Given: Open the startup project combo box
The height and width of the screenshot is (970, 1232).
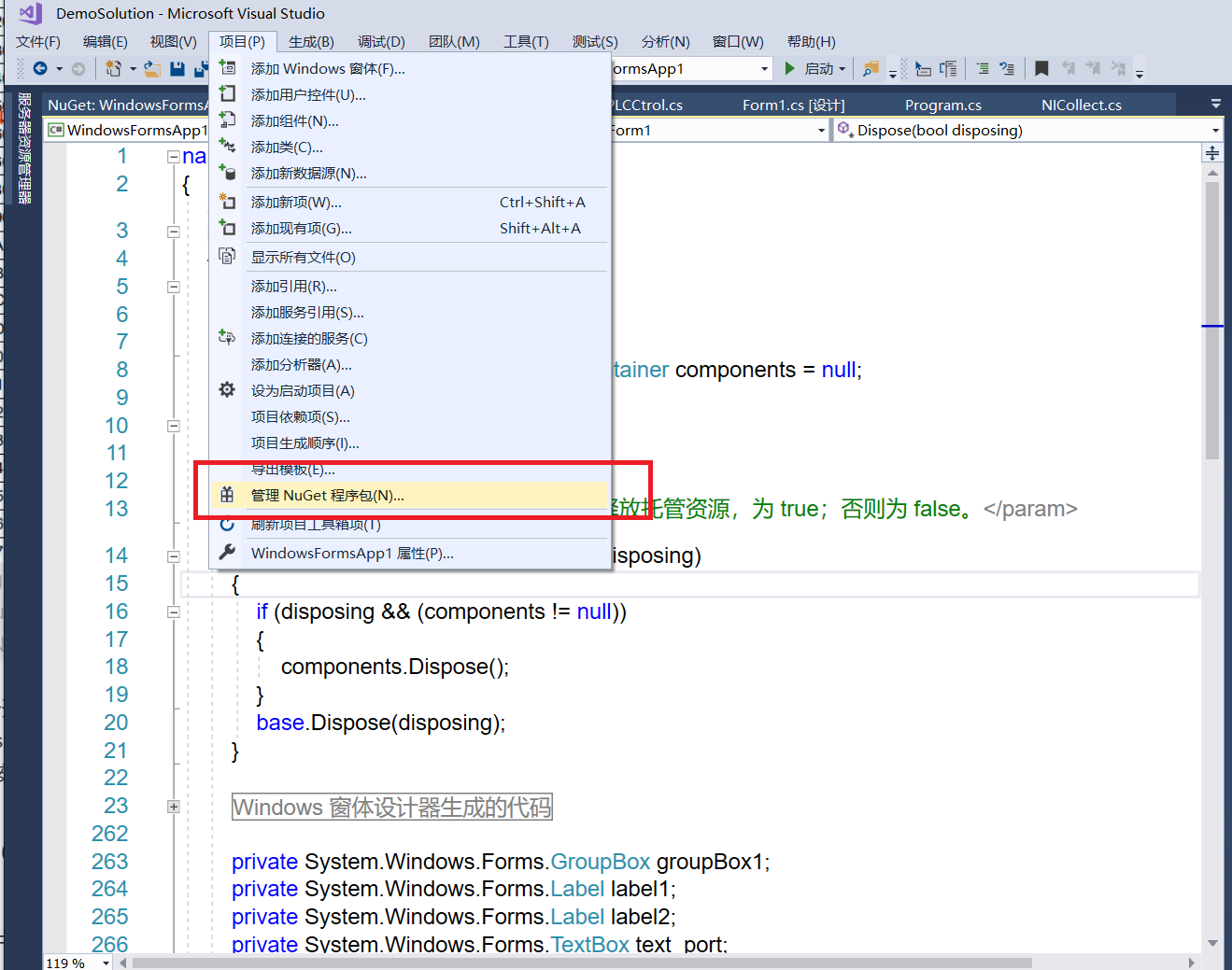Looking at the screenshot, I should (x=764, y=69).
